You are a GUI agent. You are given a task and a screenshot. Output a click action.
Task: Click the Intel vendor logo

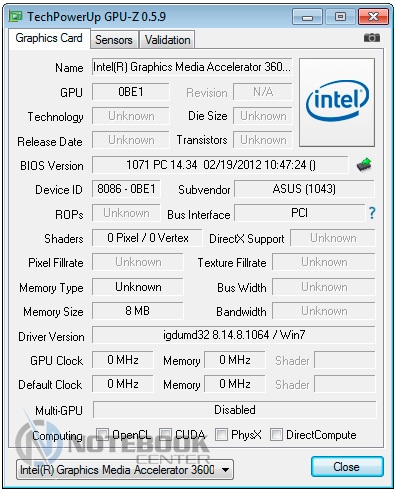(337, 102)
